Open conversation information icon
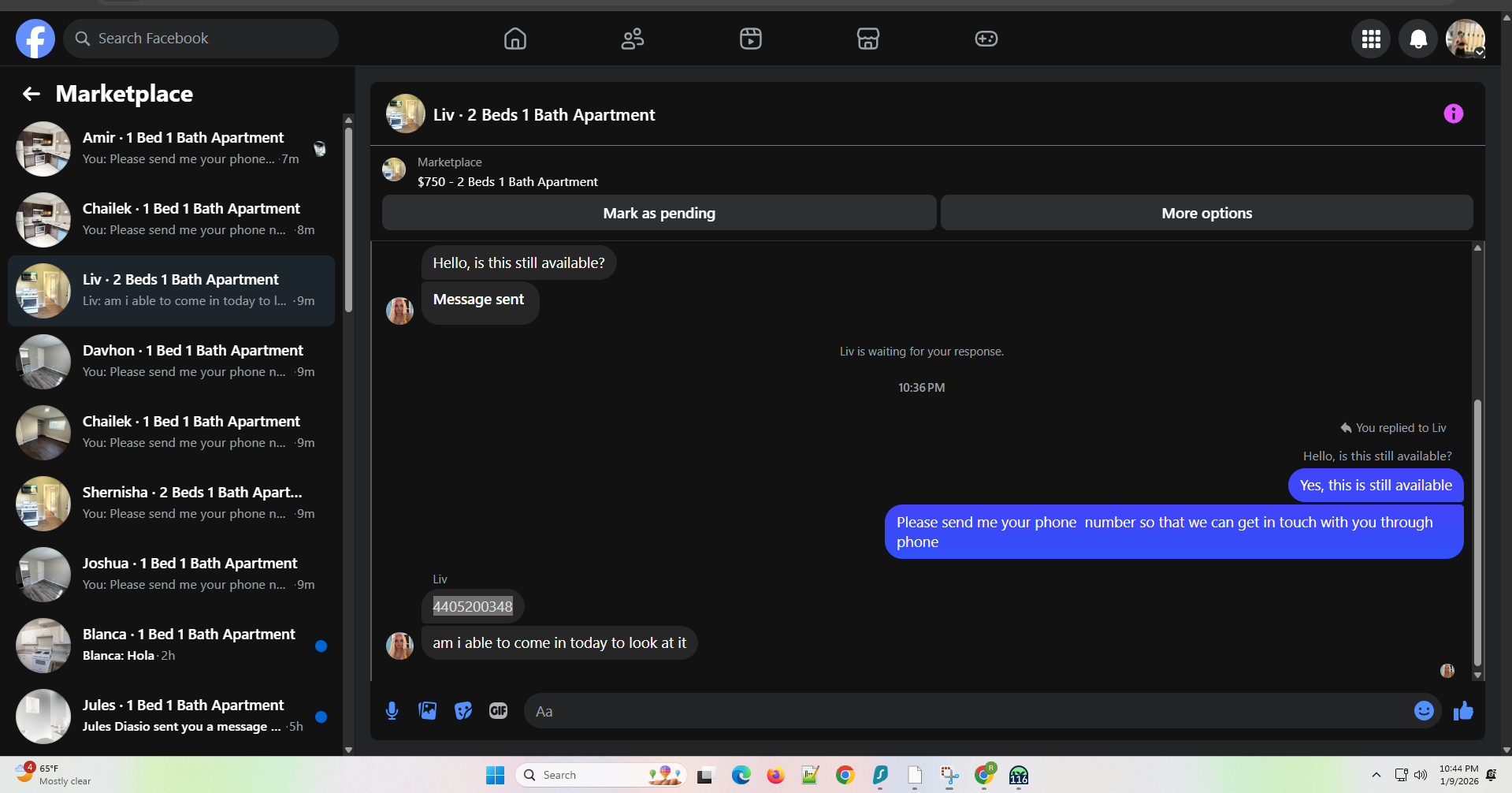This screenshot has width=1512, height=793. click(1453, 114)
